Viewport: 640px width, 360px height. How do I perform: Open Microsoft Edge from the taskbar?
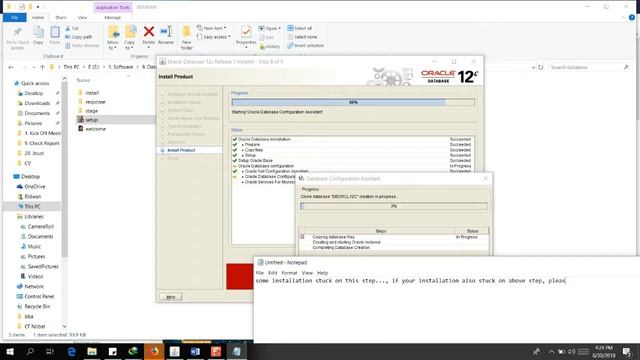point(71,351)
